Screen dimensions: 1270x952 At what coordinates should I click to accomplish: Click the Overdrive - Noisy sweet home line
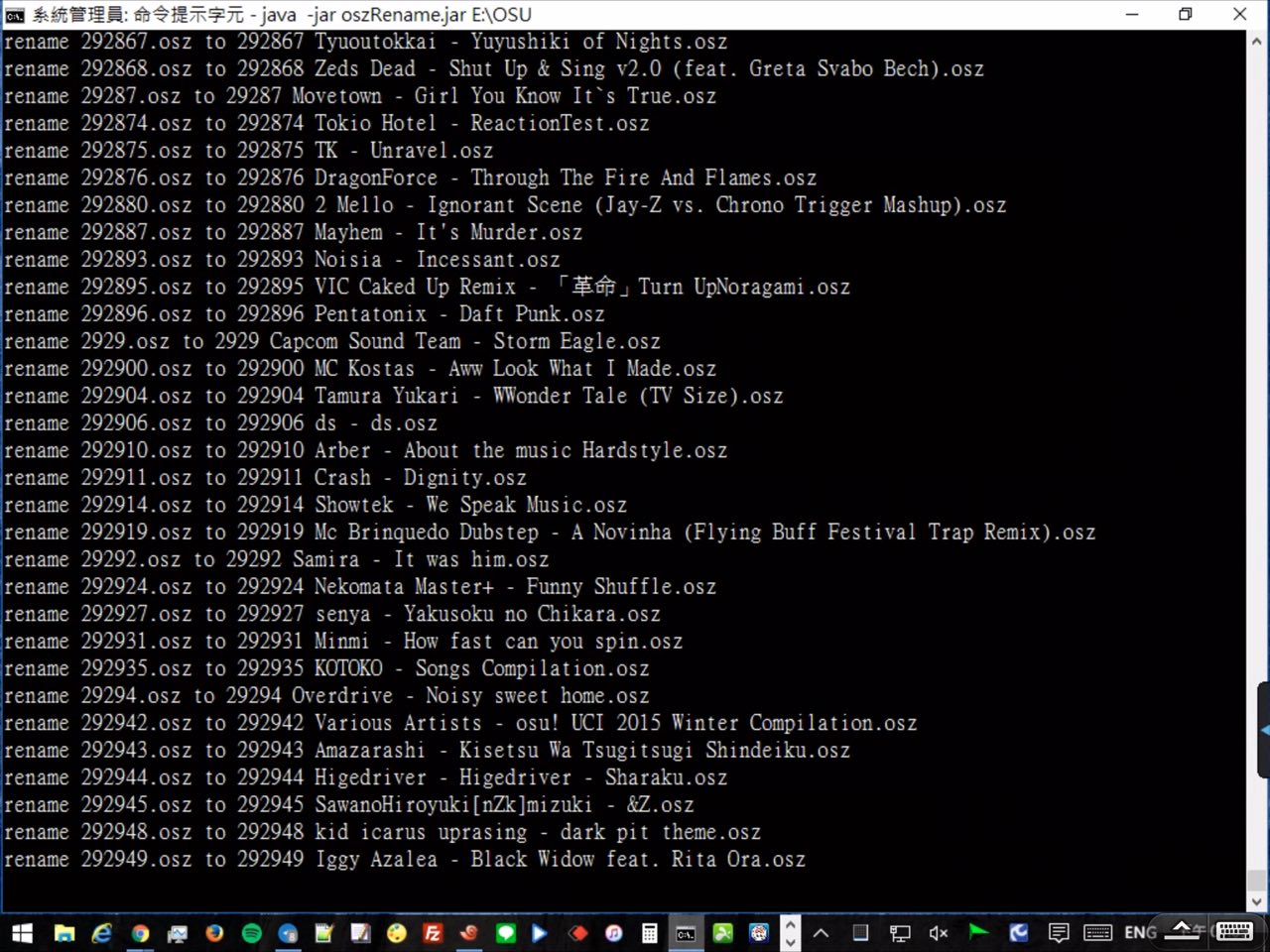click(x=327, y=696)
